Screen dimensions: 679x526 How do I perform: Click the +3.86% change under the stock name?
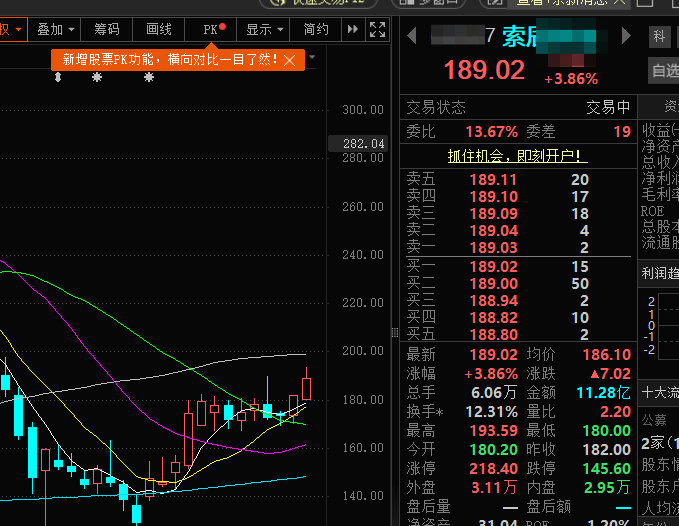571,79
